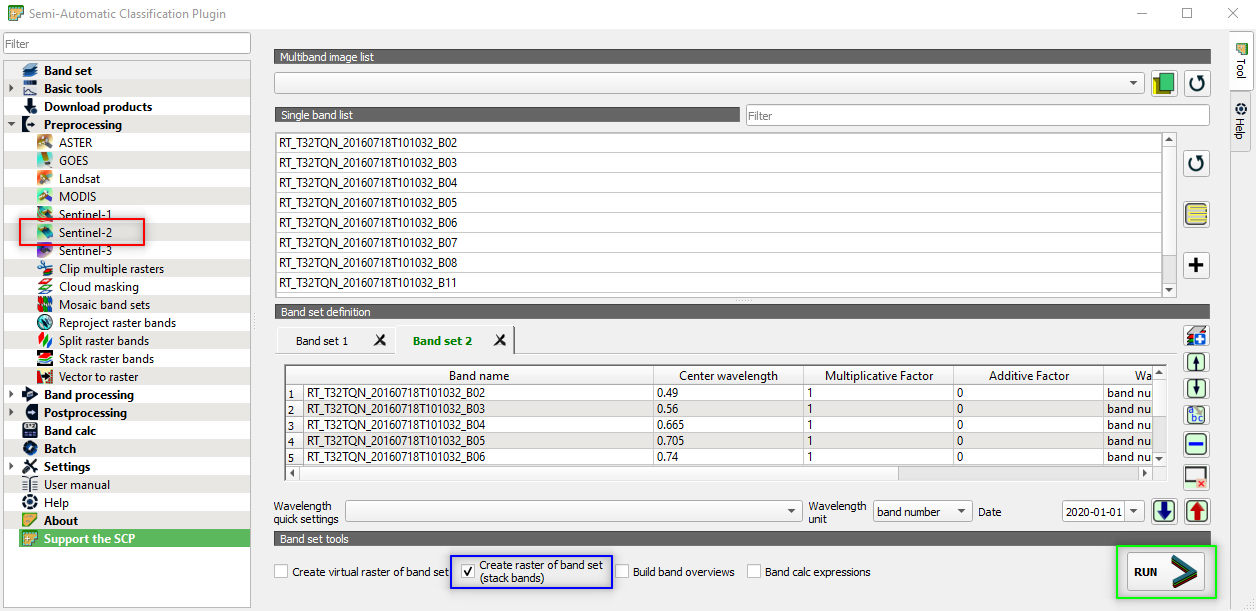Enable Build band overviews
The width and height of the screenshot is (1256, 611).
pyautogui.click(x=622, y=572)
